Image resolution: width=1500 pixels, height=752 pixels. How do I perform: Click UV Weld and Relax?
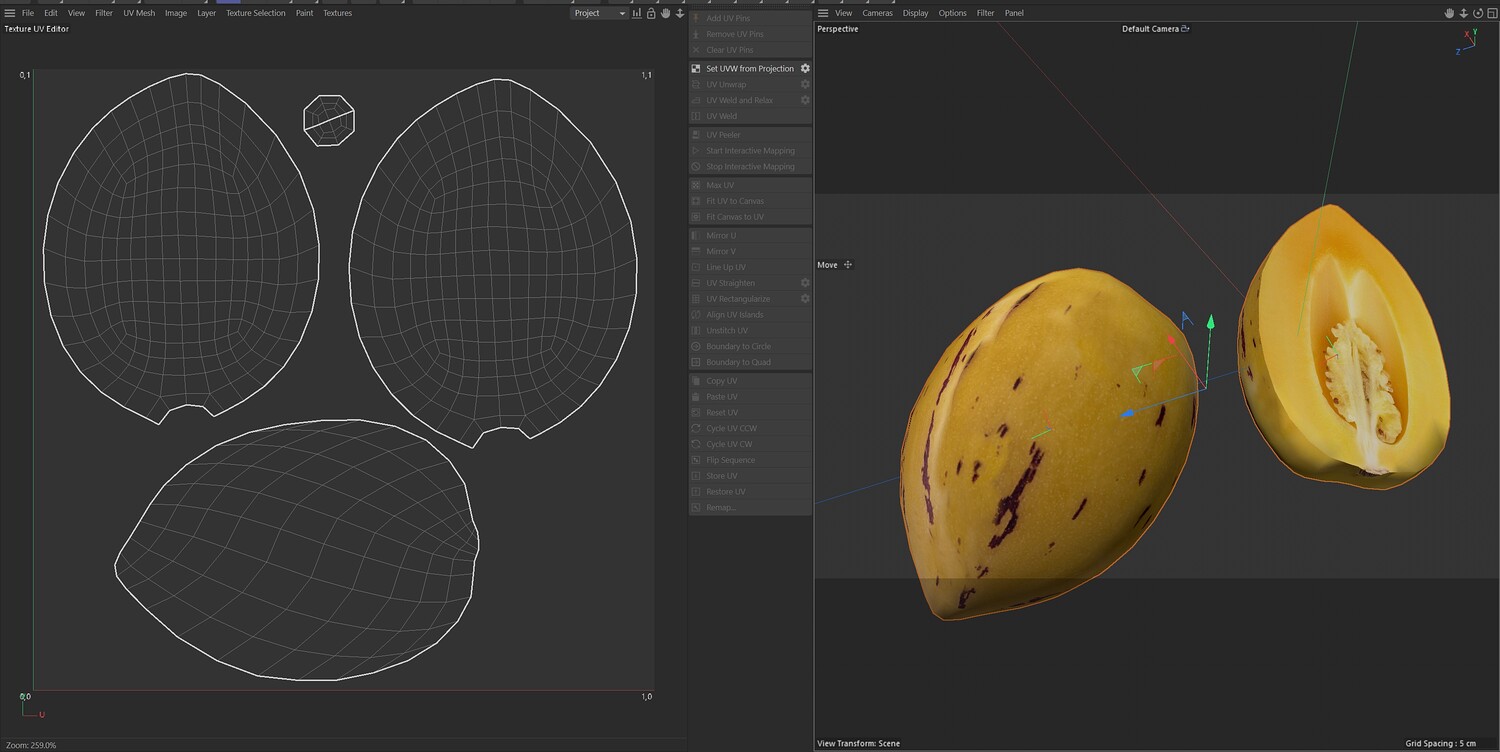coord(750,100)
